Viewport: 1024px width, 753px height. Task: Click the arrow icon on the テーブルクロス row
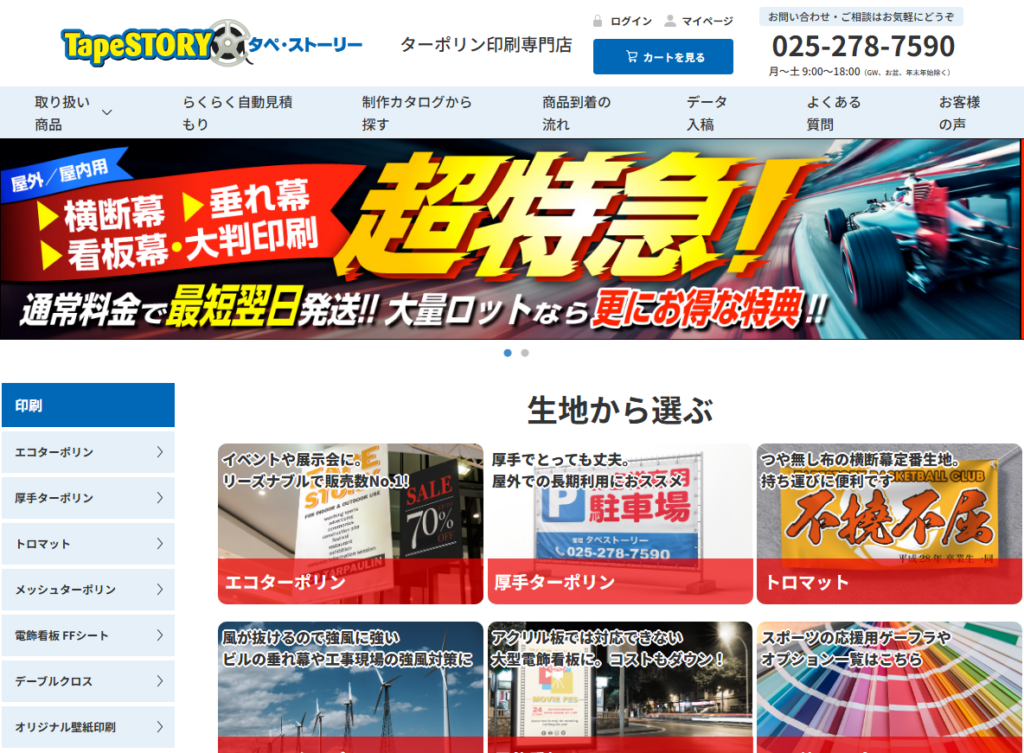click(159, 681)
